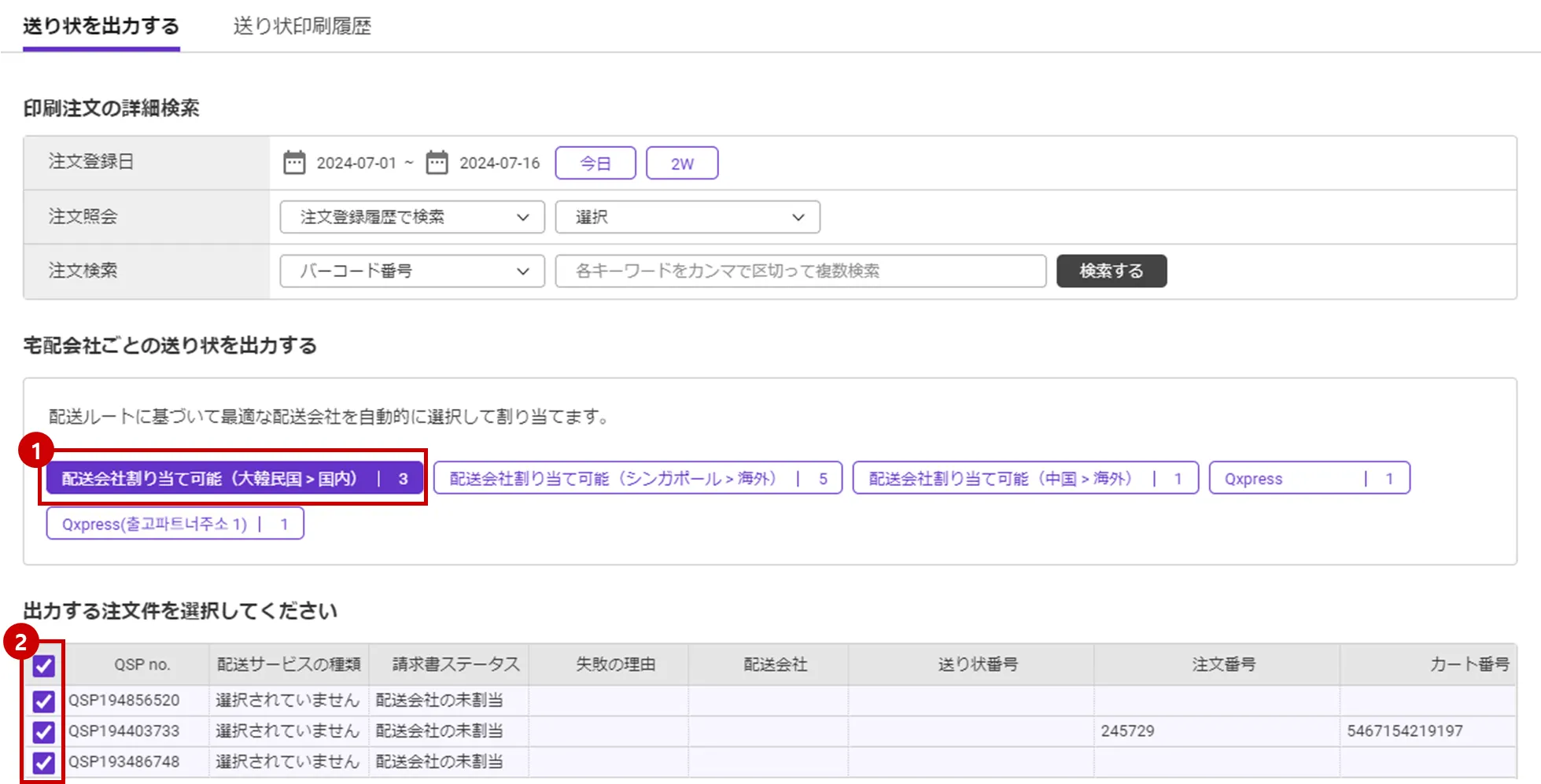Click the 検索する button
The height and width of the screenshot is (784, 1541).
point(1112,271)
